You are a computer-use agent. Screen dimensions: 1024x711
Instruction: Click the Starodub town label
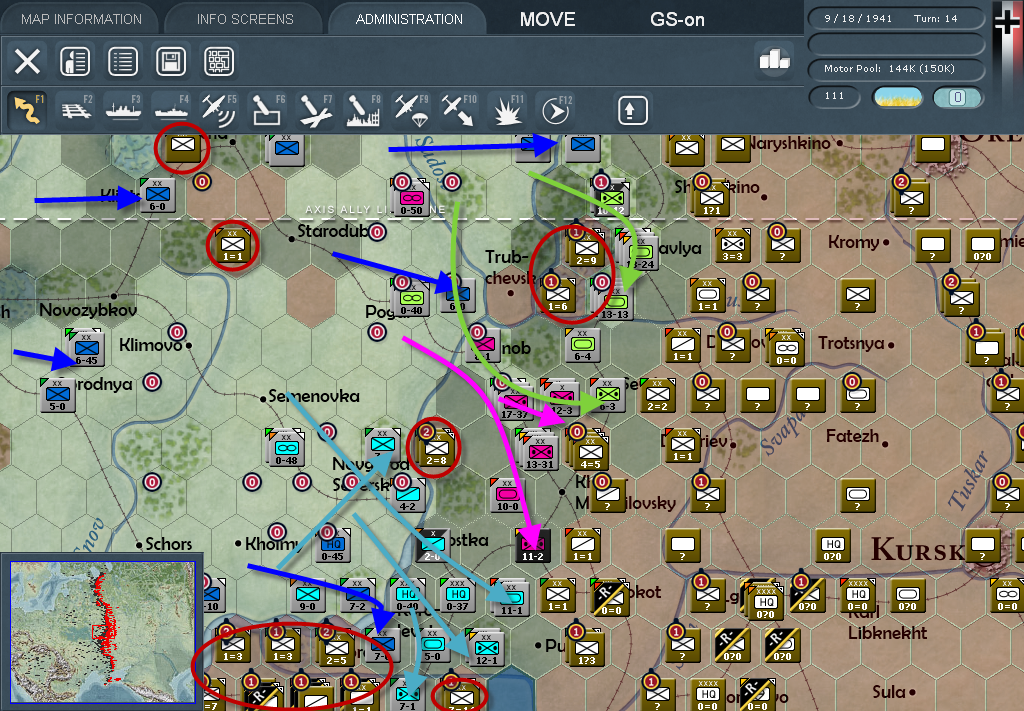tap(332, 231)
